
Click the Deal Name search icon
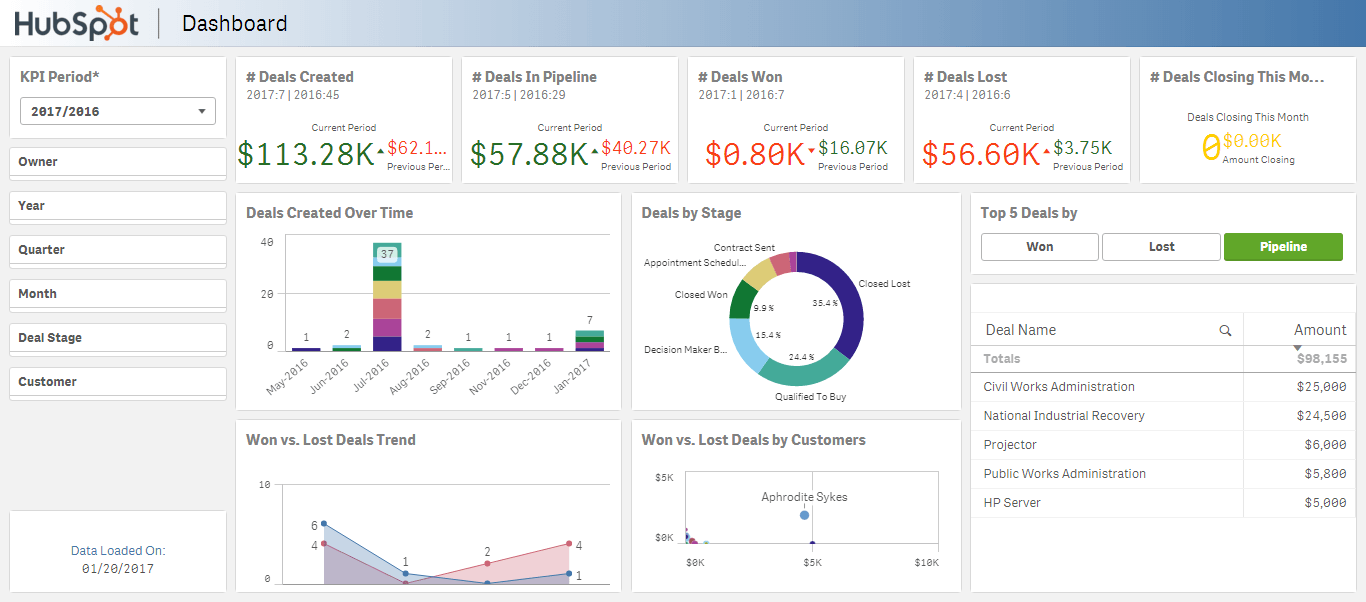pyautogui.click(x=1225, y=330)
